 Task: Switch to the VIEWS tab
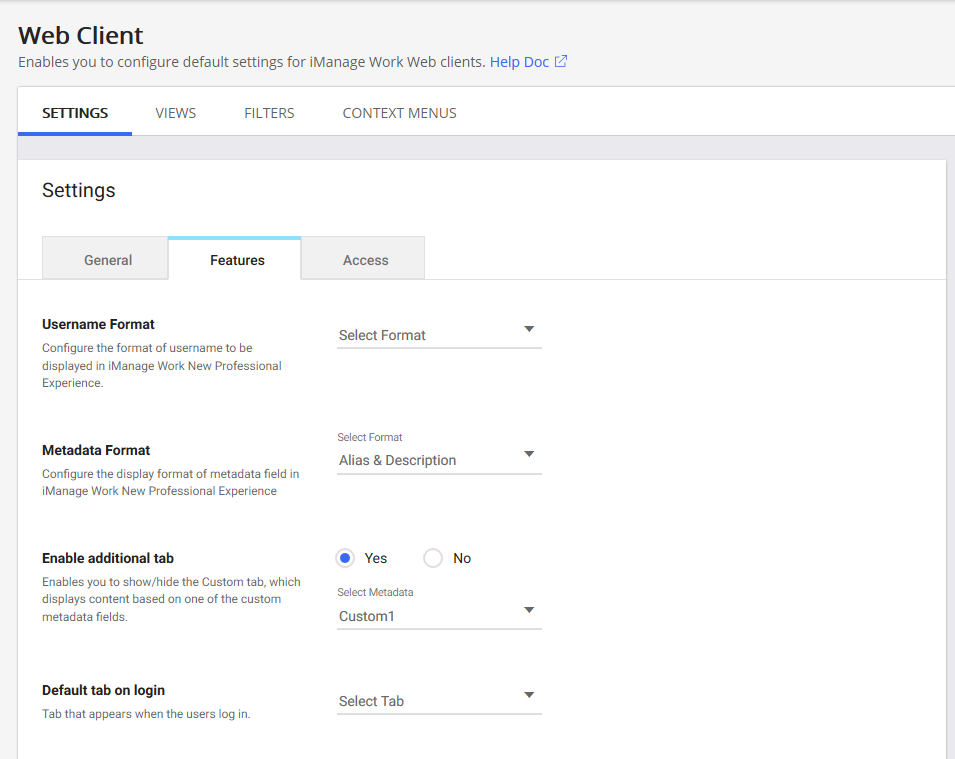[x=176, y=113]
